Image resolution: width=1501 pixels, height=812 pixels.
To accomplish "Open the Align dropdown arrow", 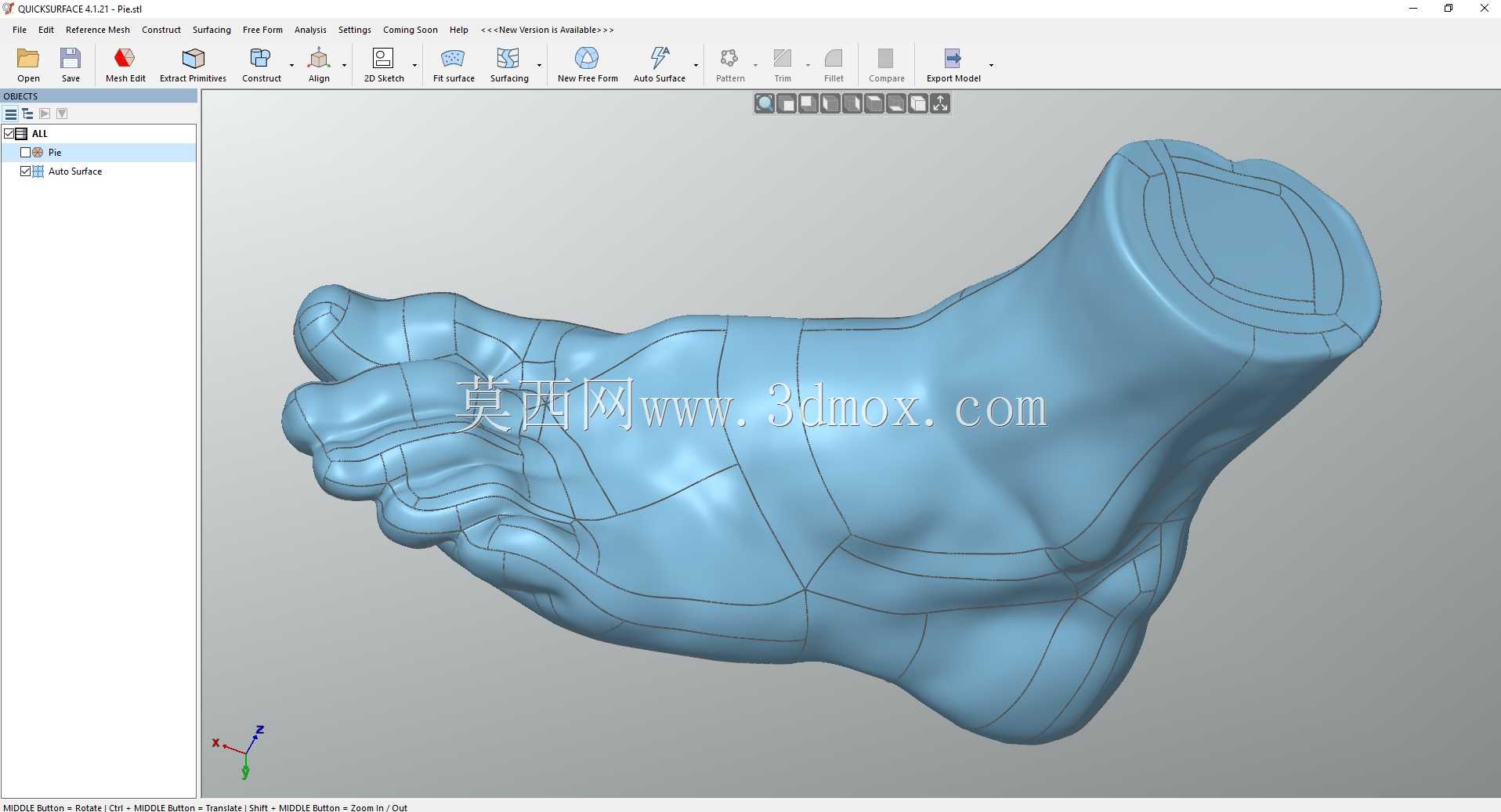I will pyautogui.click(x=344, y=66).
